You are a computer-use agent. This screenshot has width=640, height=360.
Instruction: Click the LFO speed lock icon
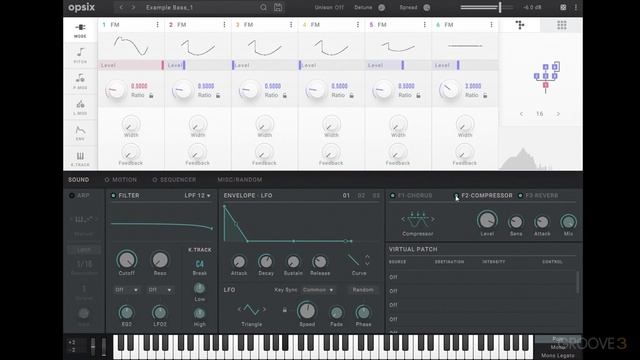[x=284, y=310]
